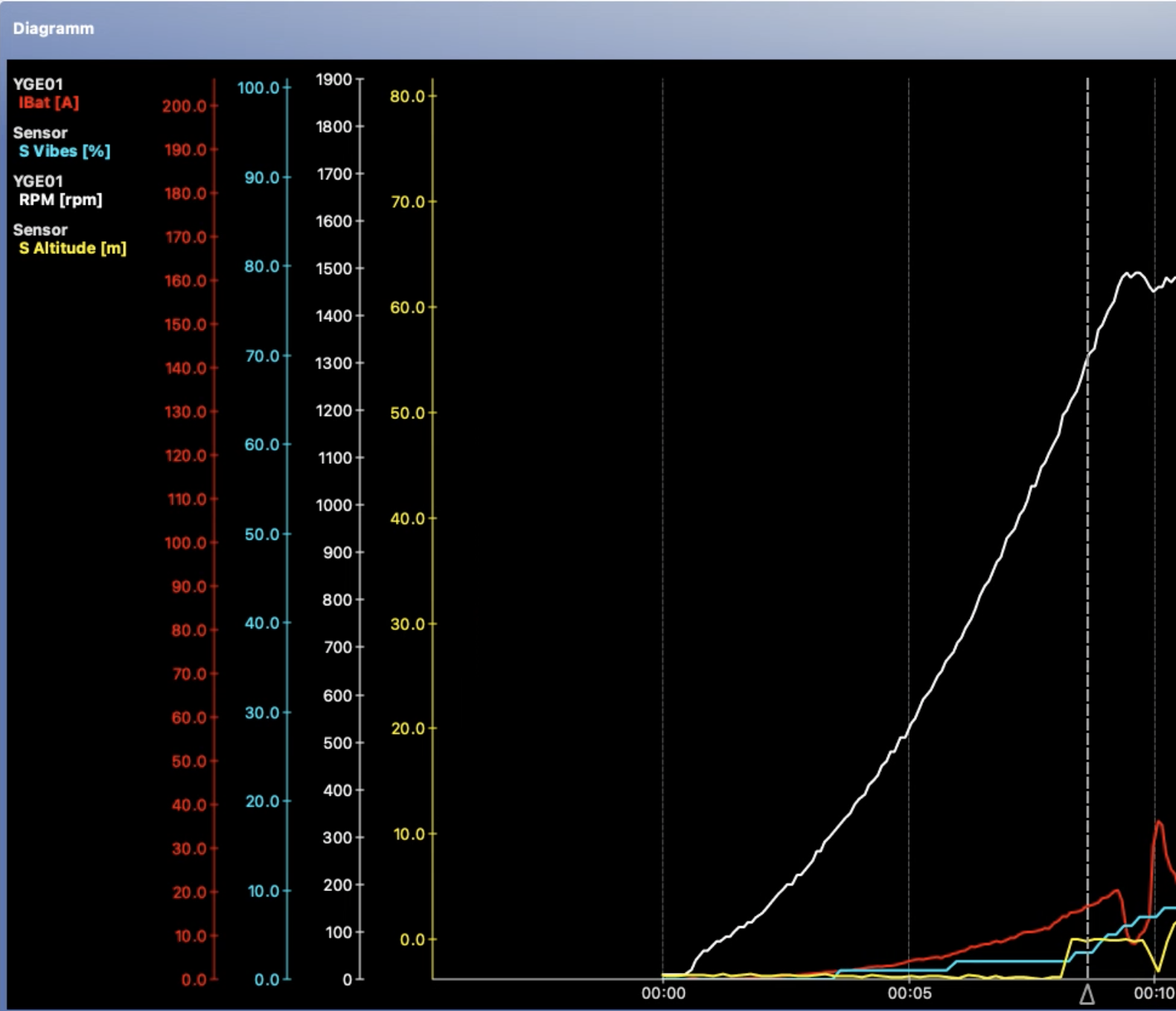Pick the RPM [rpm] legend label
The image size is (1176, 1011).
[x=60, y=200]
